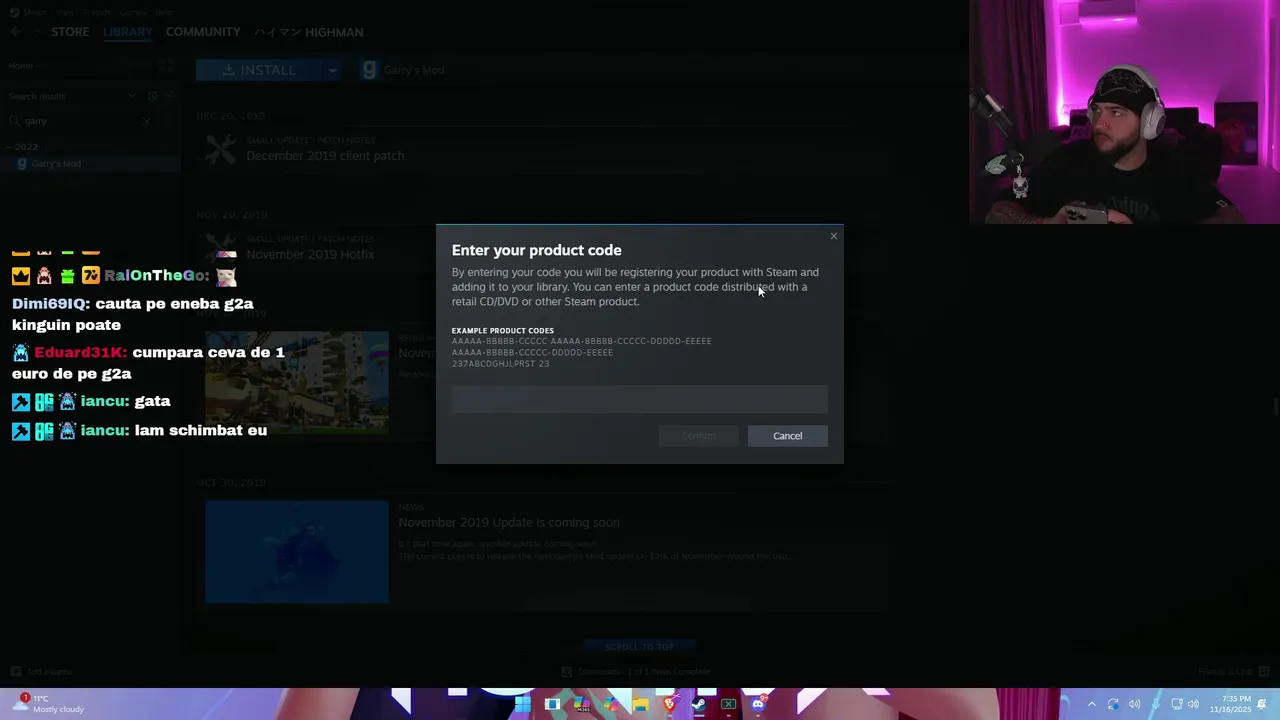Screen dimensions: 1280x720
Task: Collapse the 2022 group
Action: 22,147
